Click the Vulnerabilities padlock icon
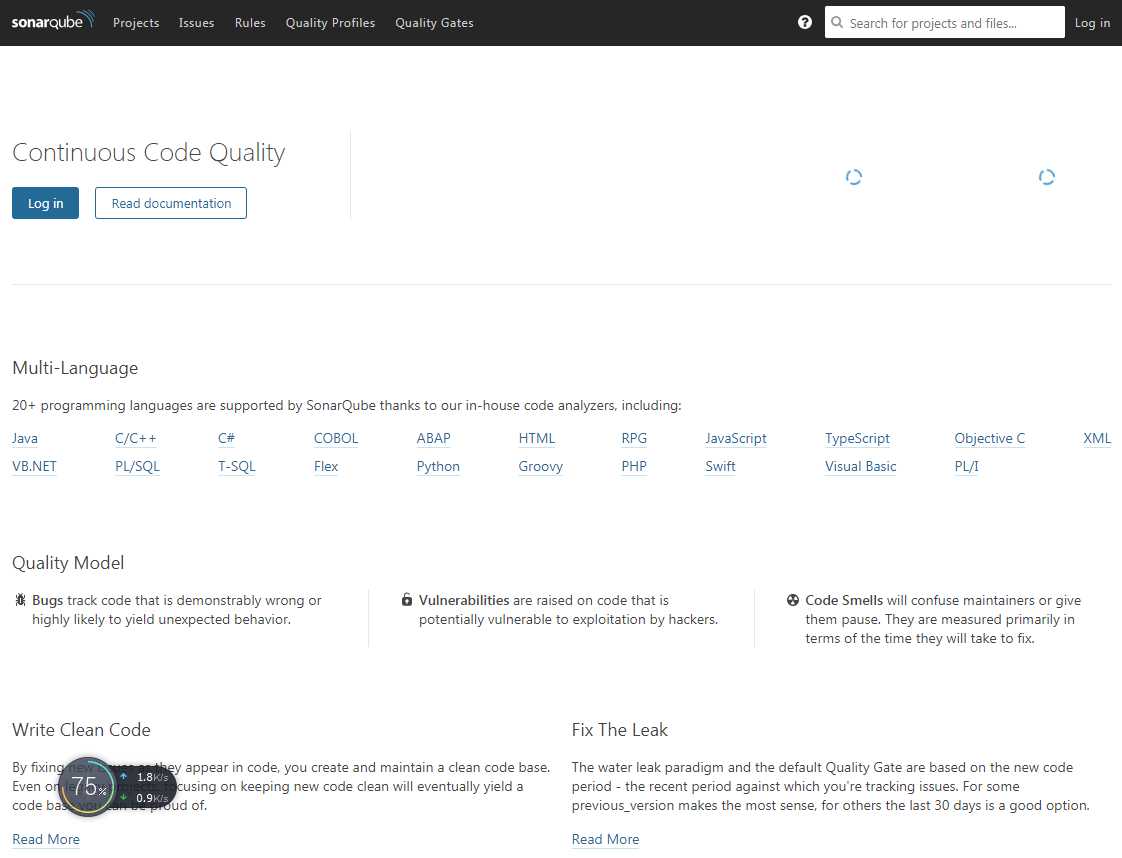 tap(406, 600)
